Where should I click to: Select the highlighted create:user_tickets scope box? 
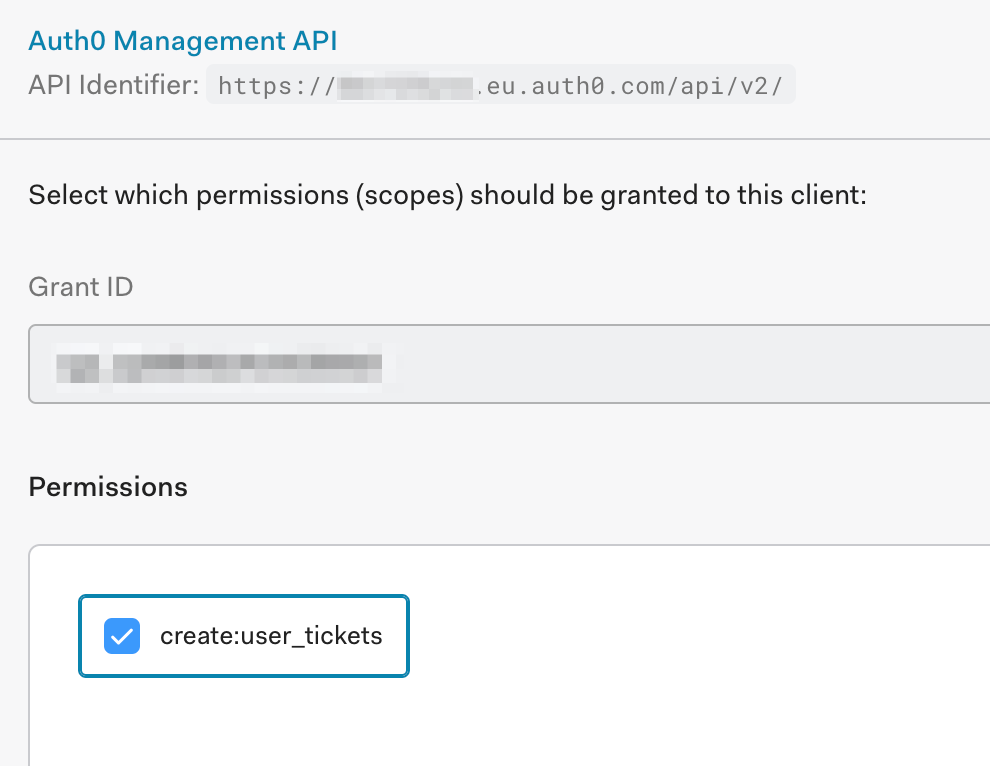pyautogui.click(x=244, y=636)
